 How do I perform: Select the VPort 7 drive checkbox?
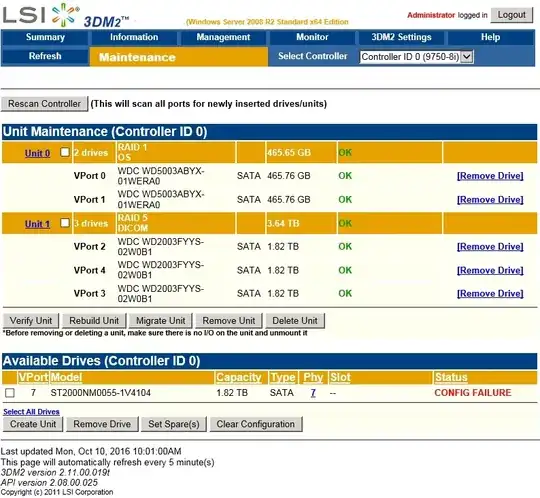pos(10,393)
